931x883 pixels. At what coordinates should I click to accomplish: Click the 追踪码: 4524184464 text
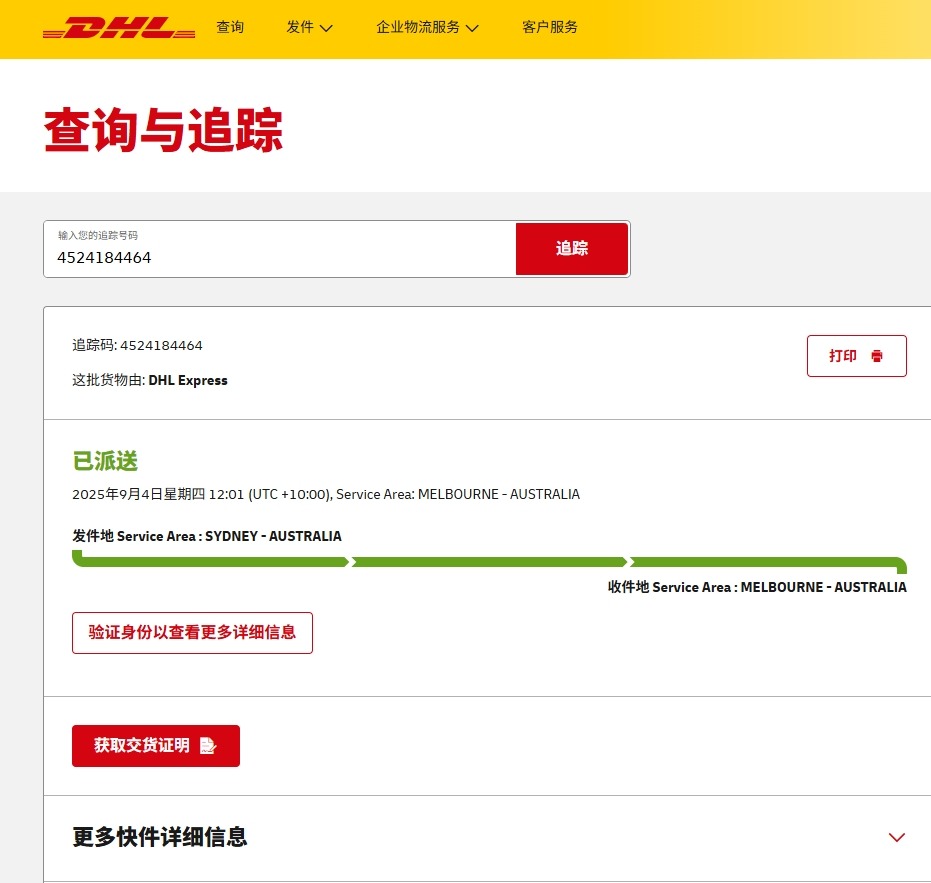tap(137, 346)
